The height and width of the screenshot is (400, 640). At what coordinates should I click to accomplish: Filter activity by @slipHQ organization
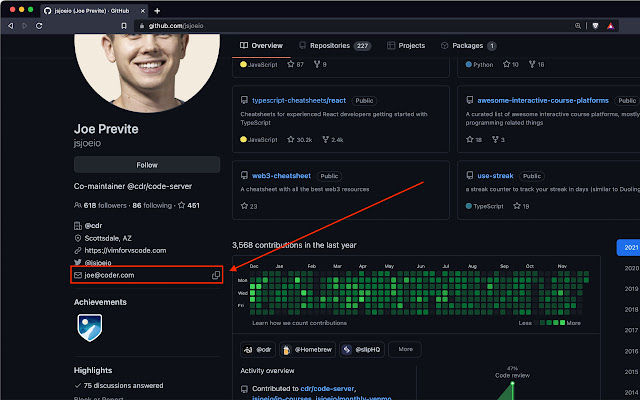coord(362,349)
